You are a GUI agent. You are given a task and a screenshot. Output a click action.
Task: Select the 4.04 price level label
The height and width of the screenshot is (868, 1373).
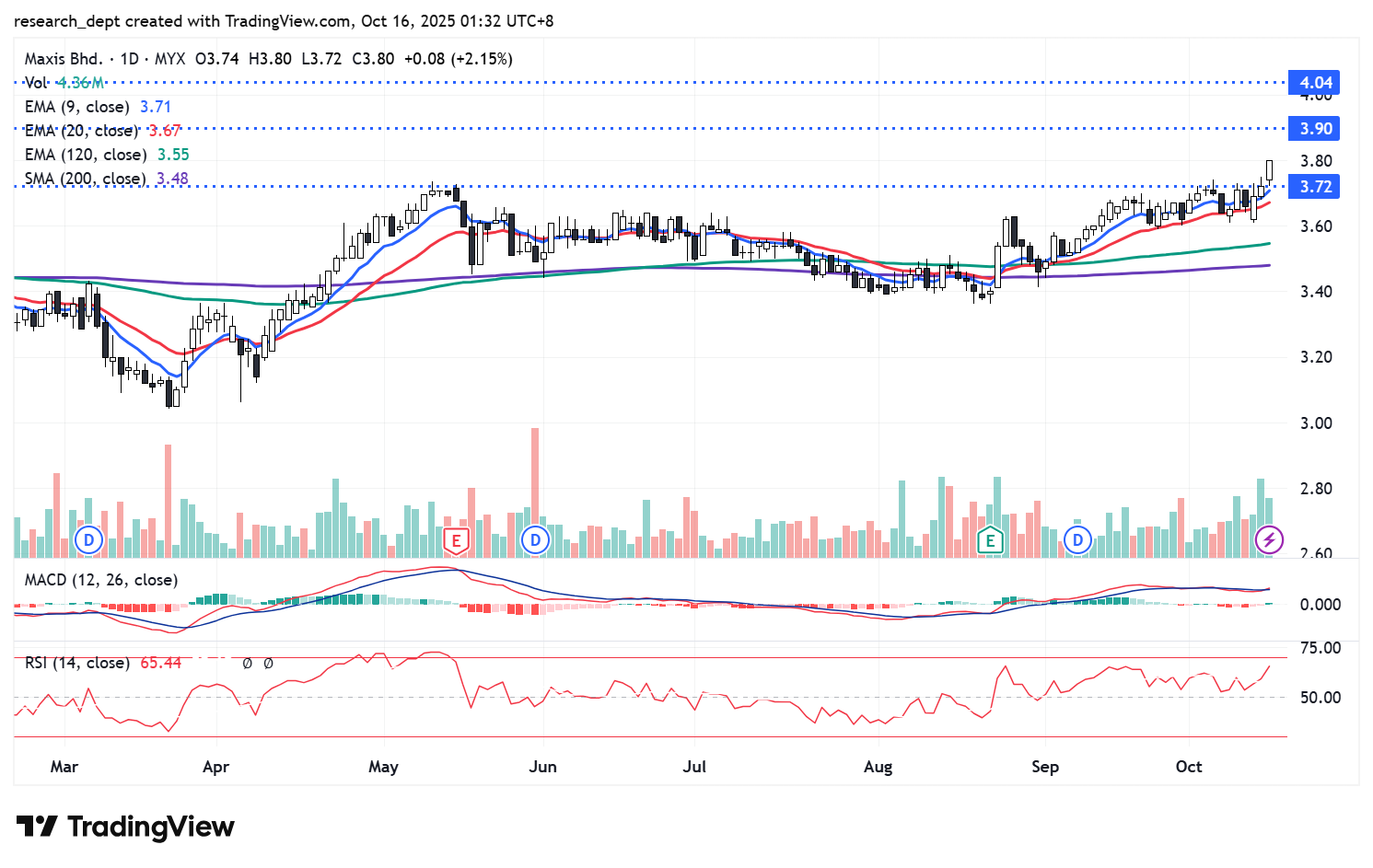click(x=1315, y=83)
